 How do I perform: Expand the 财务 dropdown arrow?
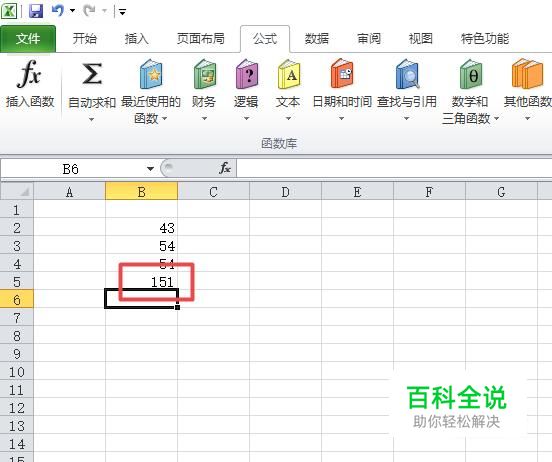(204, 119)
